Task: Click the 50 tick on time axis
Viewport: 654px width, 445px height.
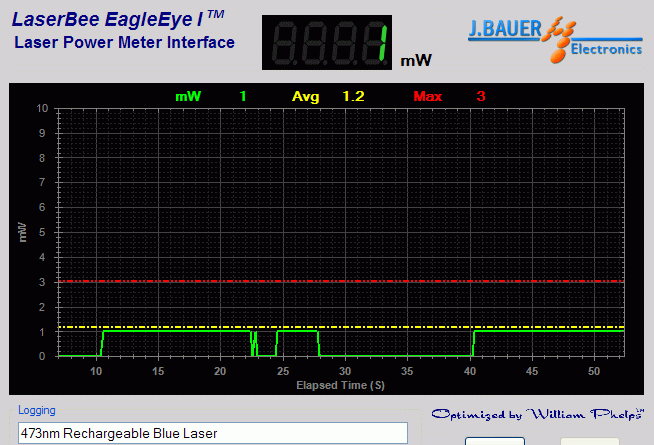Action: tap(594, 371)
